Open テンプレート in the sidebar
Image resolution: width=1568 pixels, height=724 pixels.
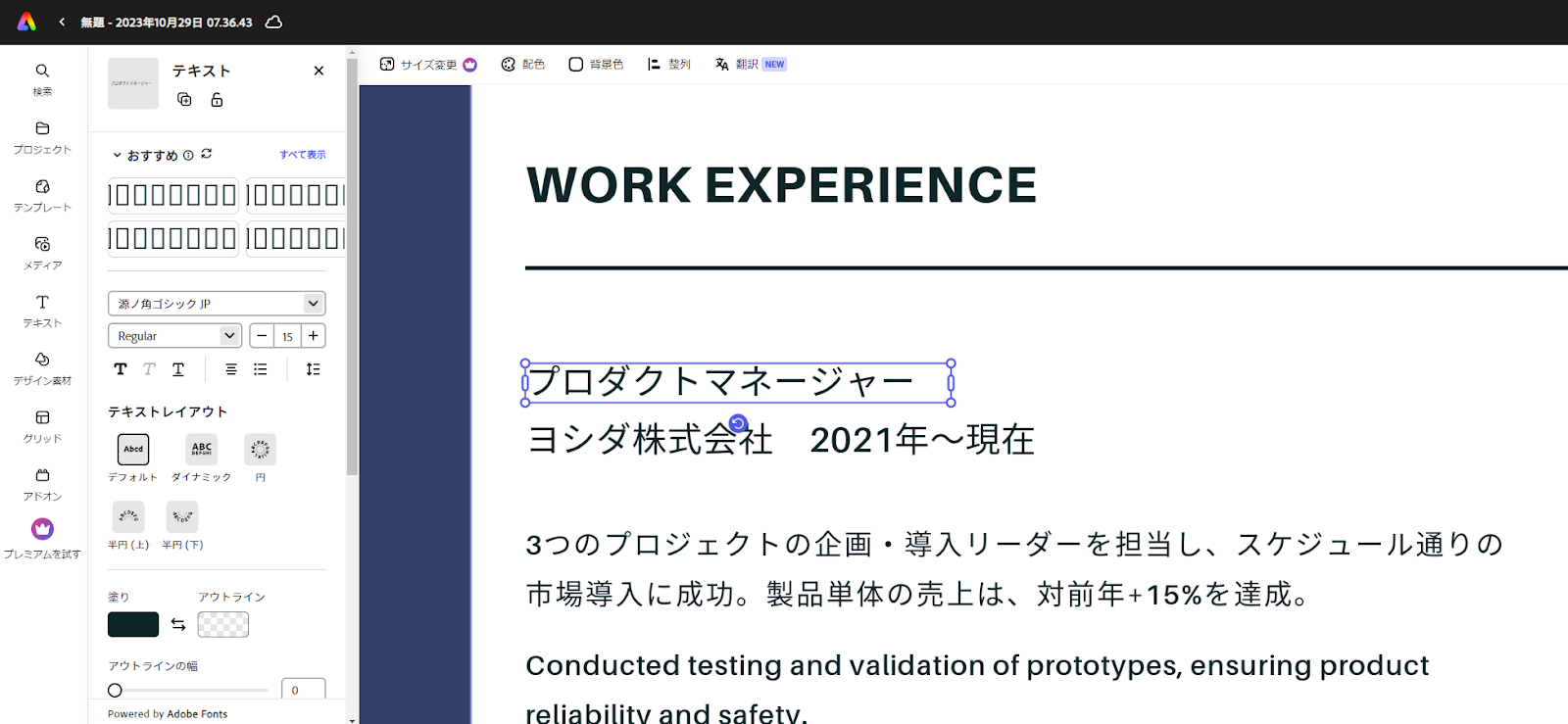coord(42,195)
